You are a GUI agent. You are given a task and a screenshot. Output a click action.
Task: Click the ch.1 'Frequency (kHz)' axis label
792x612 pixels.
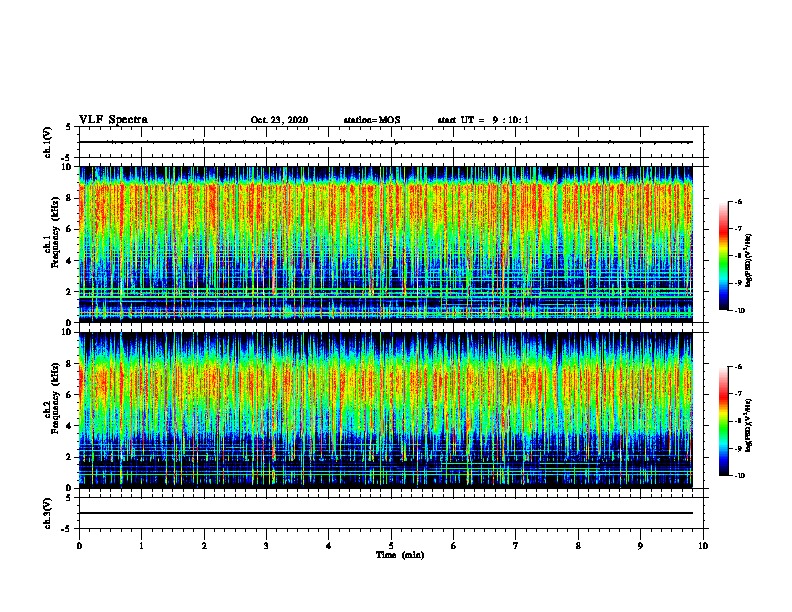(55, 232)
